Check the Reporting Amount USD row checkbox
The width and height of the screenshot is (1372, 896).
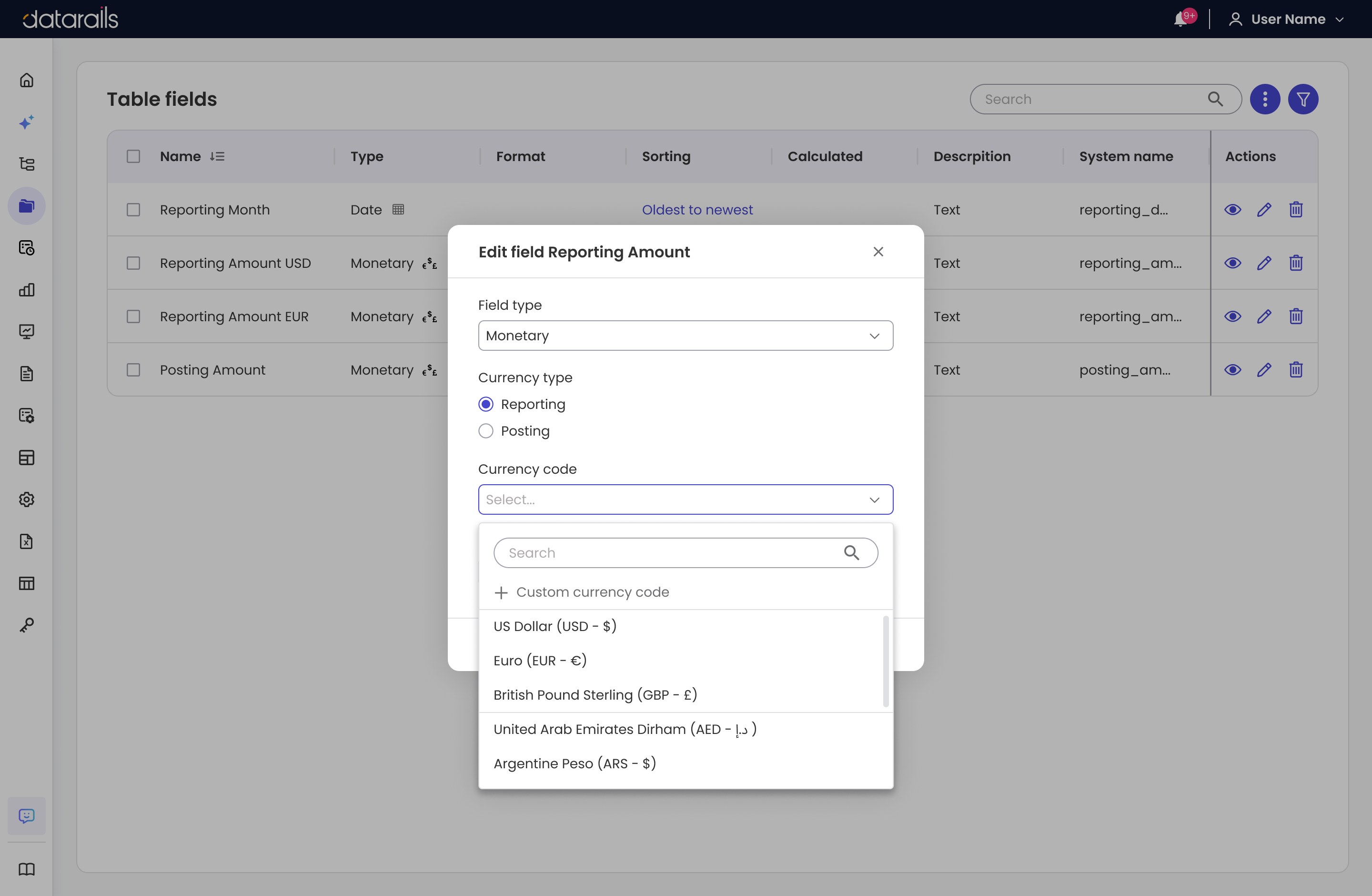133,263
